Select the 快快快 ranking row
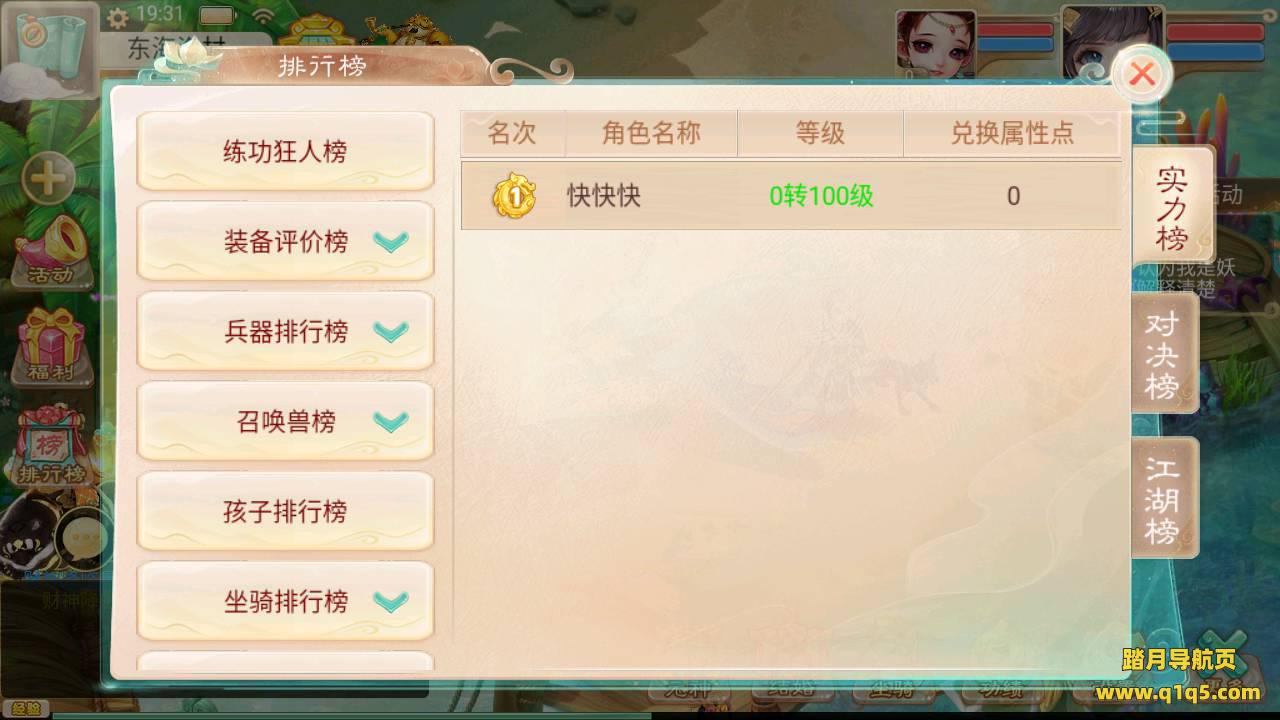 point(791,196)
